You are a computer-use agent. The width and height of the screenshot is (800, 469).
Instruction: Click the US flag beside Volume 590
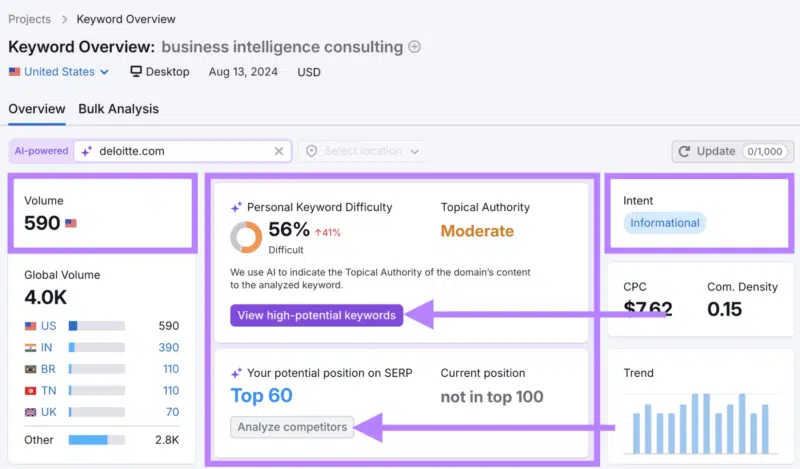pos(71,223)
